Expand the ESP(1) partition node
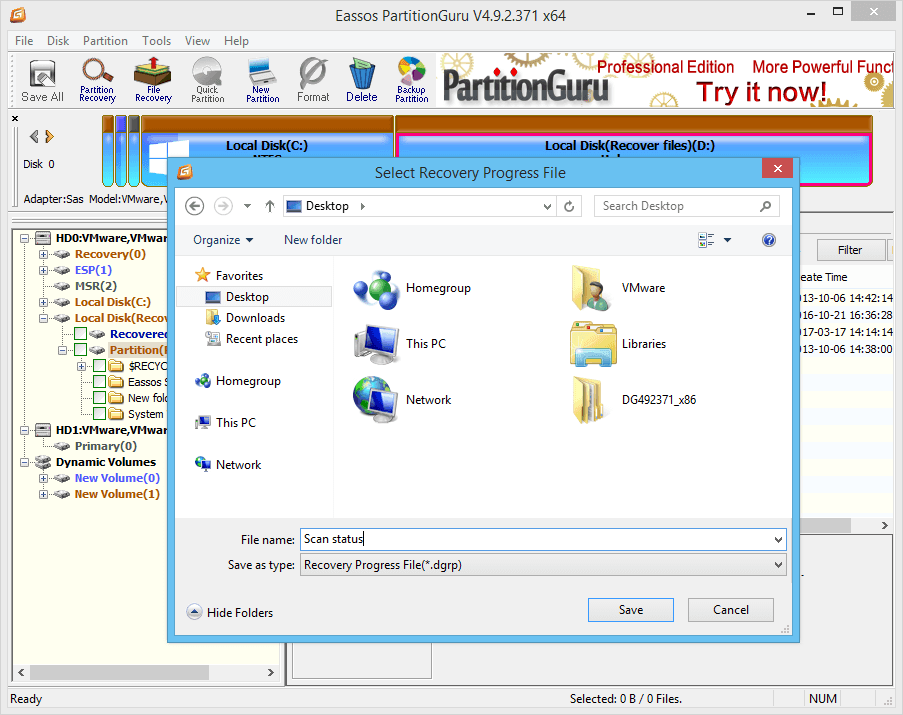The image size is (903, 715). coord(43,270)
